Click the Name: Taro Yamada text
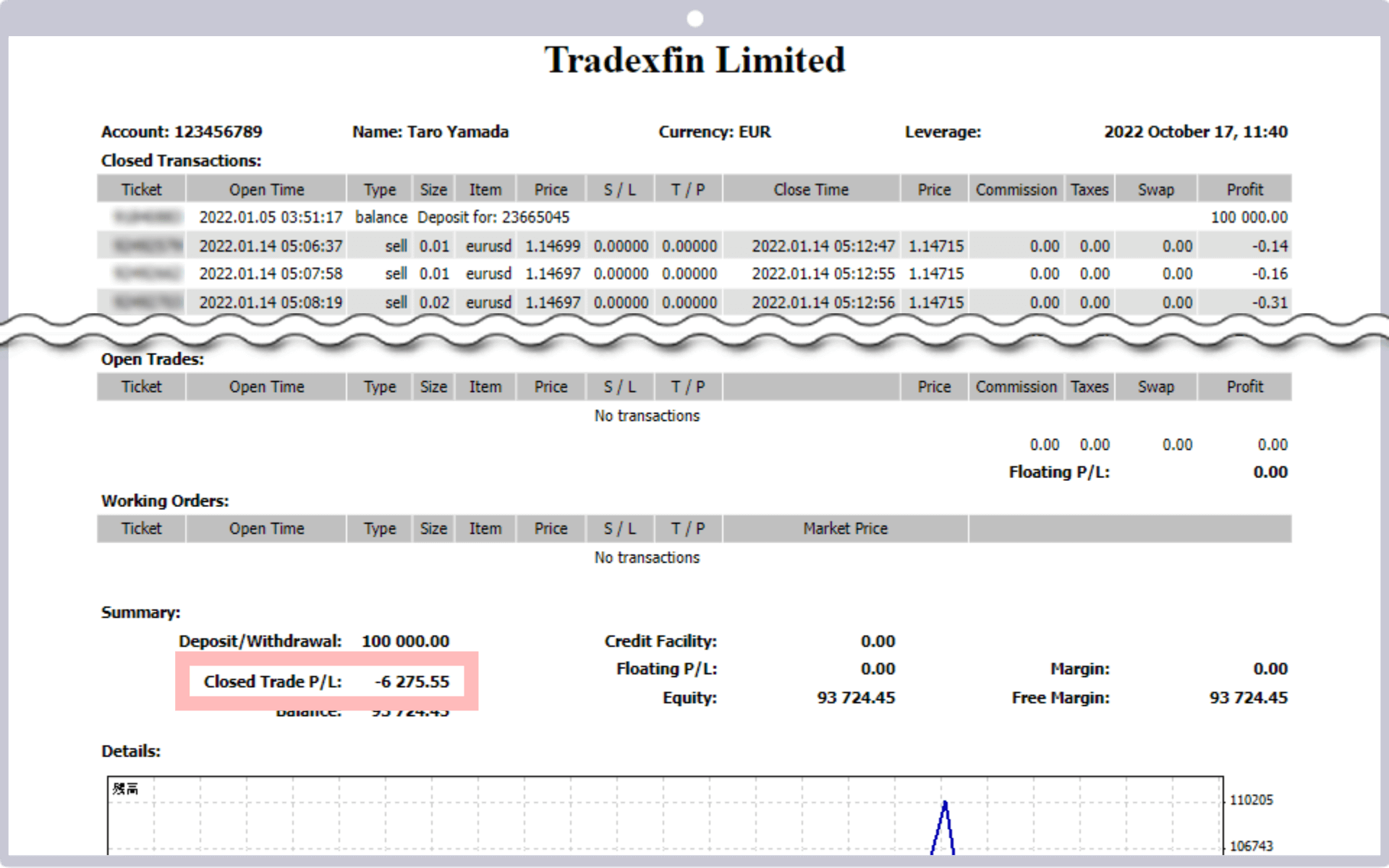Viewport: 1389px width, 868px height. coord(430,132)
